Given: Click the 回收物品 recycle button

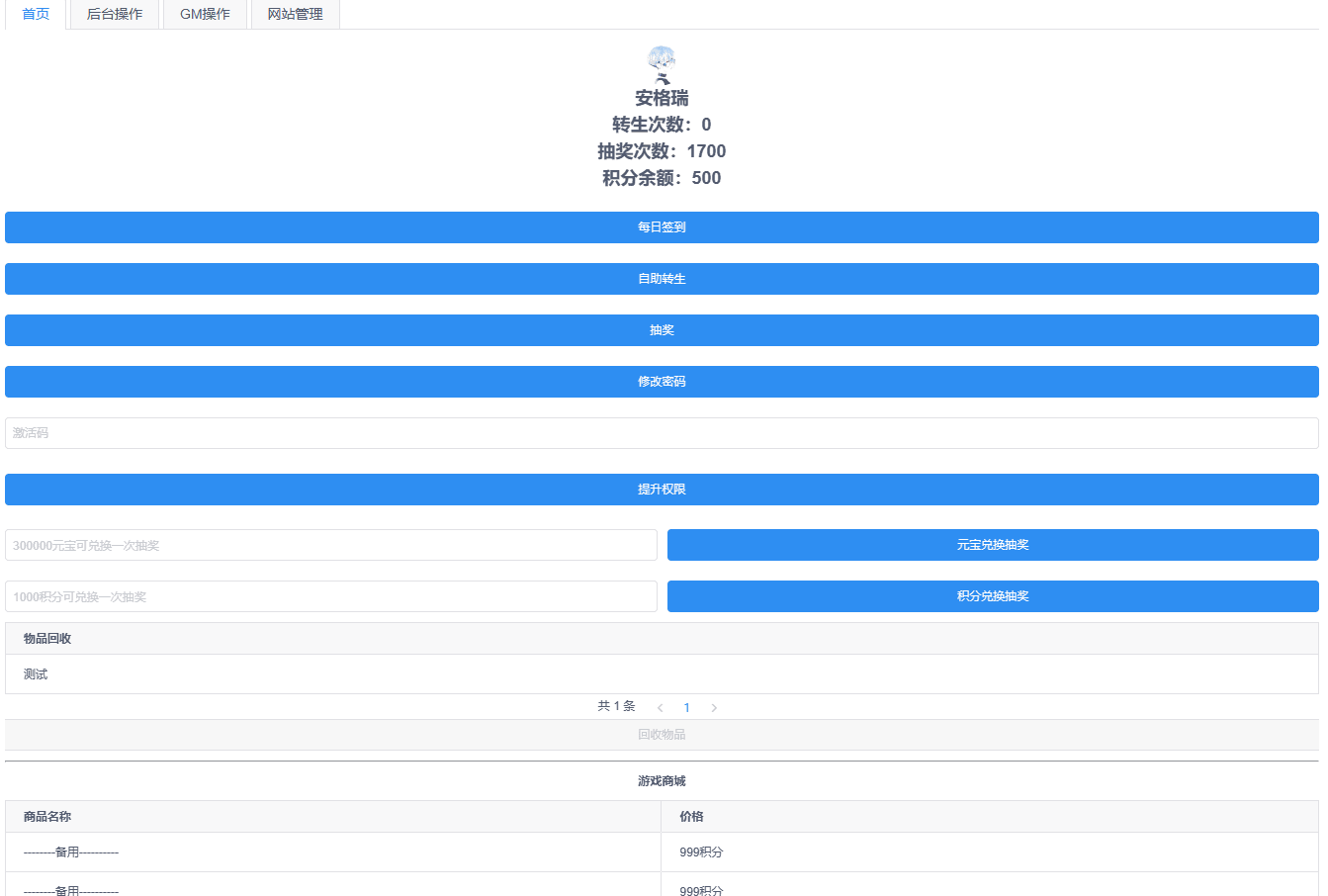Looking at the screenshot, I should (x=662, y=734).
